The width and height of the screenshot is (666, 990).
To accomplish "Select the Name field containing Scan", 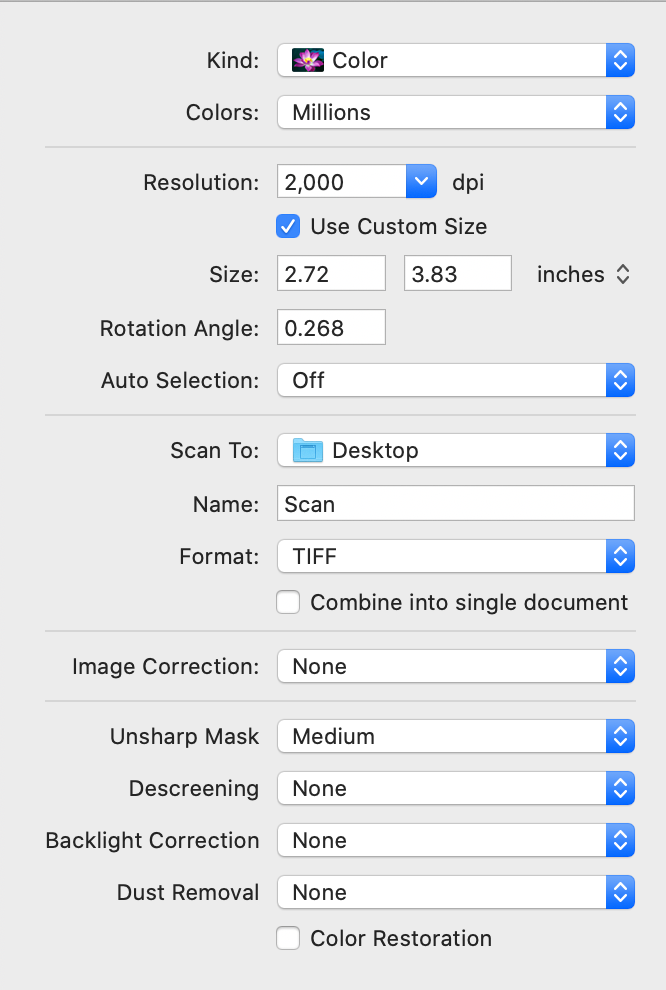I will pos(455,503).
